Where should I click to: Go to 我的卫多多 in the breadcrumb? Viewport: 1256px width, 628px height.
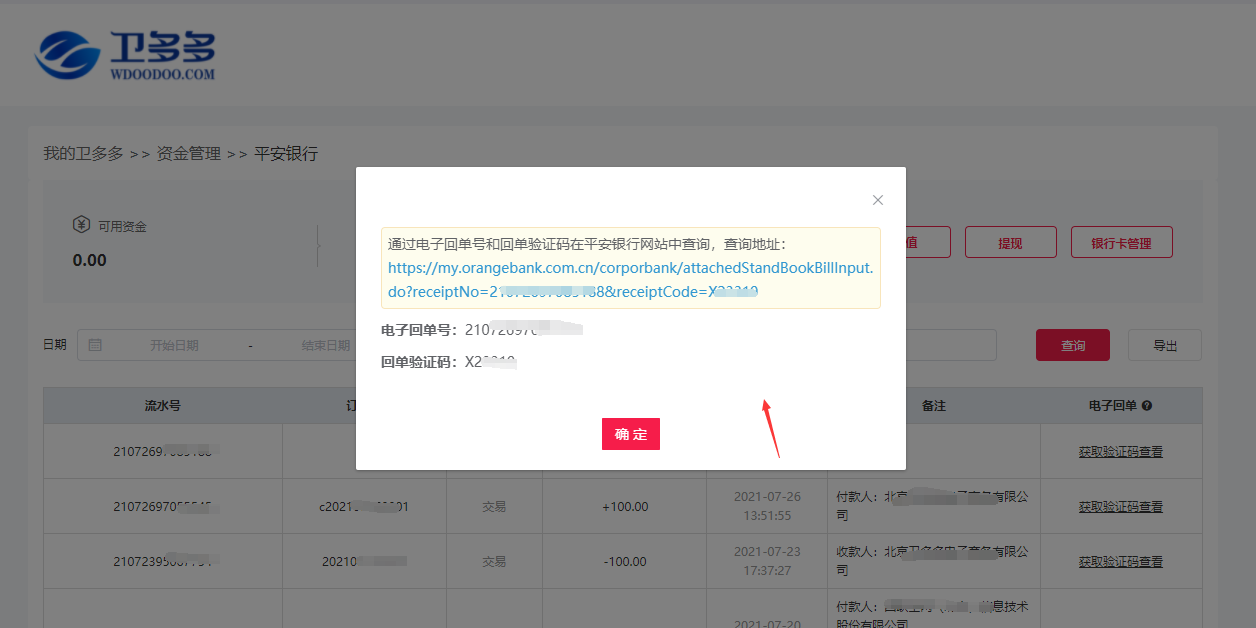click(x=83, y=154)
